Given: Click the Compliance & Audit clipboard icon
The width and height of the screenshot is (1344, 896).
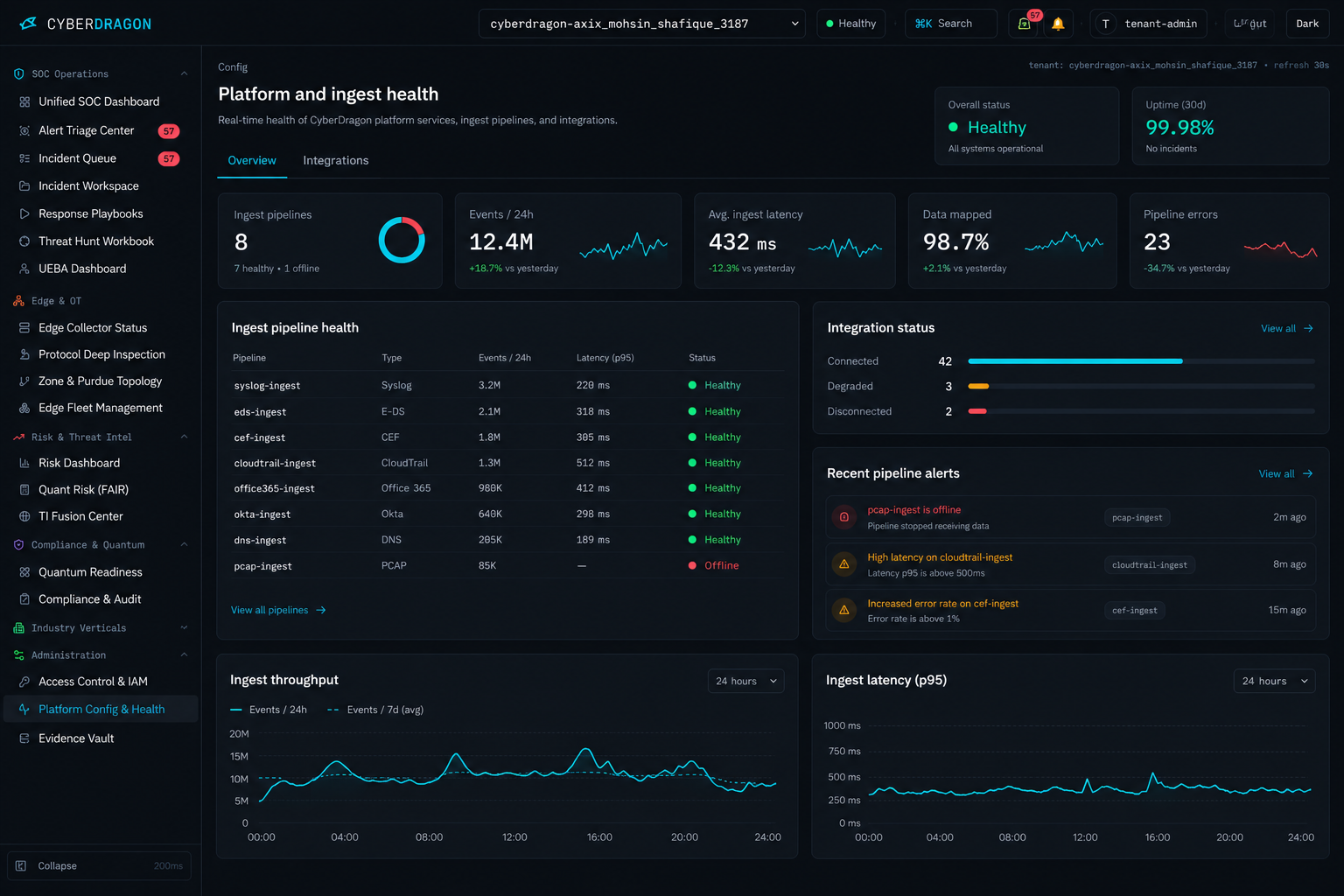Looking at the screenshot, I should (x=24, y=599).
